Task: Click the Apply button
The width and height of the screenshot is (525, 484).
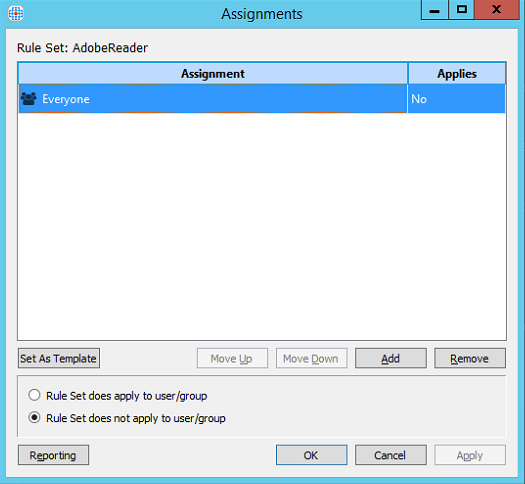Action: click(470, 455)
